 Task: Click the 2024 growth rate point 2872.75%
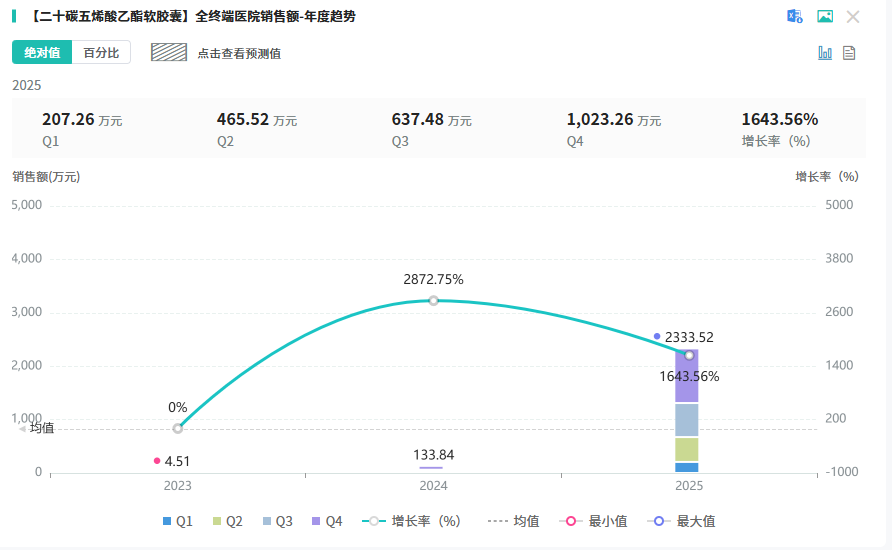(x=433, y=300)
